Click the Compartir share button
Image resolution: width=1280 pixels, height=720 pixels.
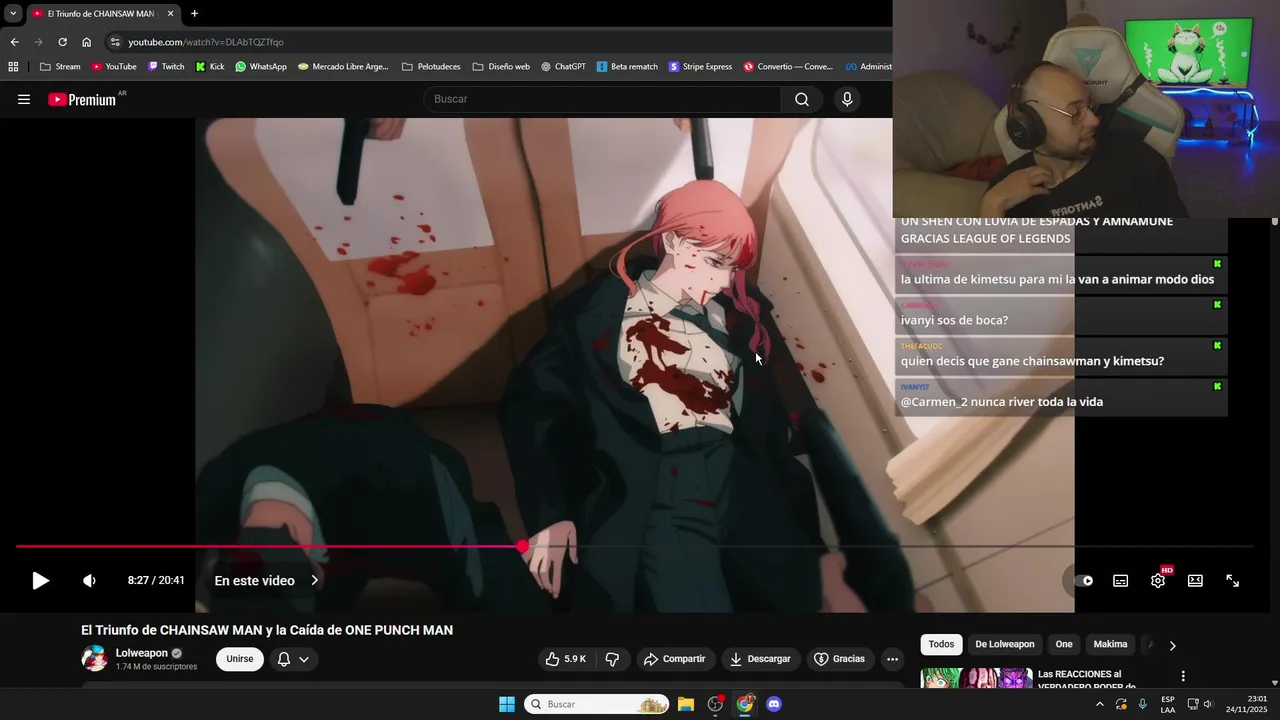(x=675, y=659)
